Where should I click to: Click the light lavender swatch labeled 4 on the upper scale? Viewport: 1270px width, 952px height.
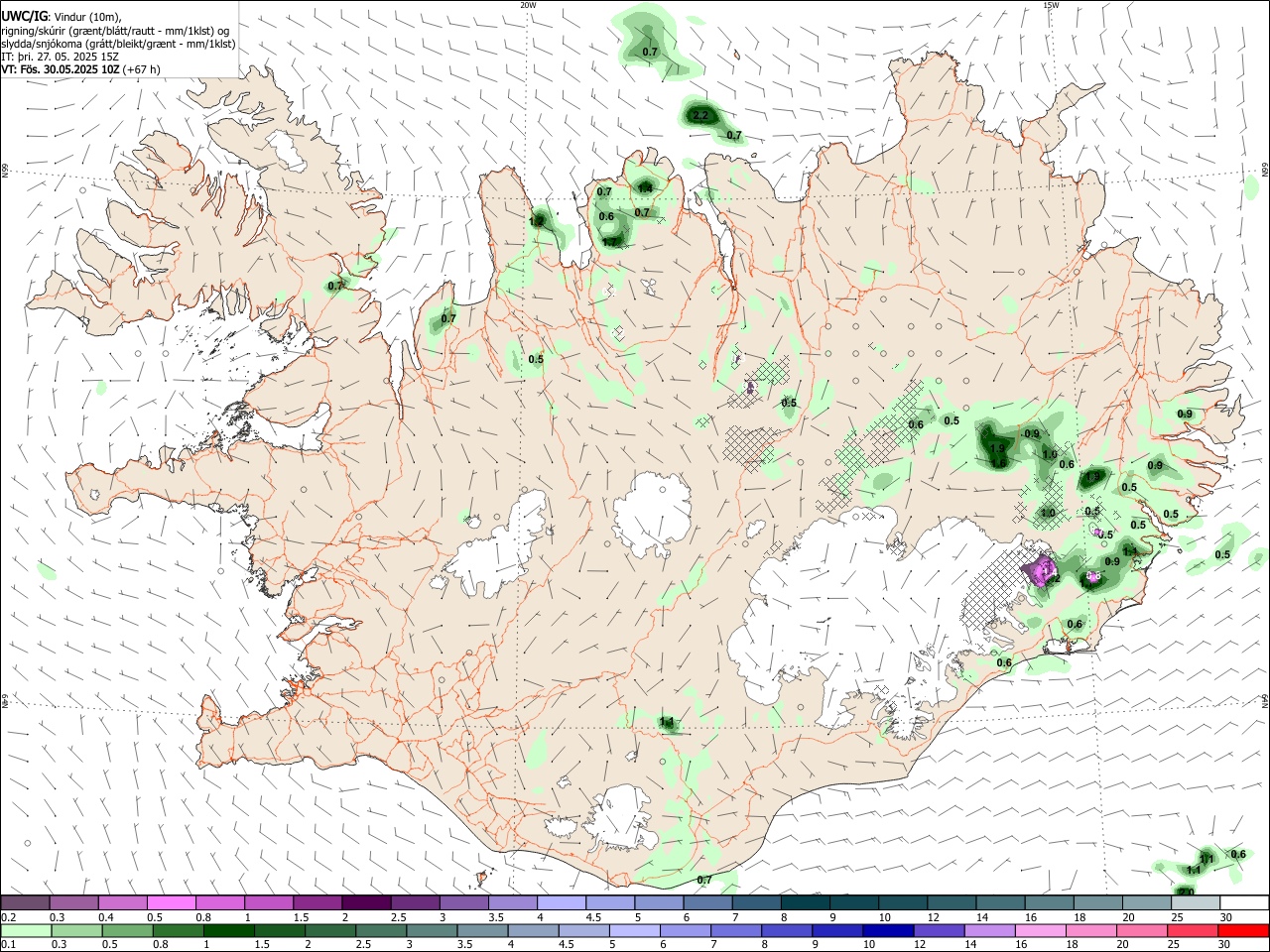(561, 902)
